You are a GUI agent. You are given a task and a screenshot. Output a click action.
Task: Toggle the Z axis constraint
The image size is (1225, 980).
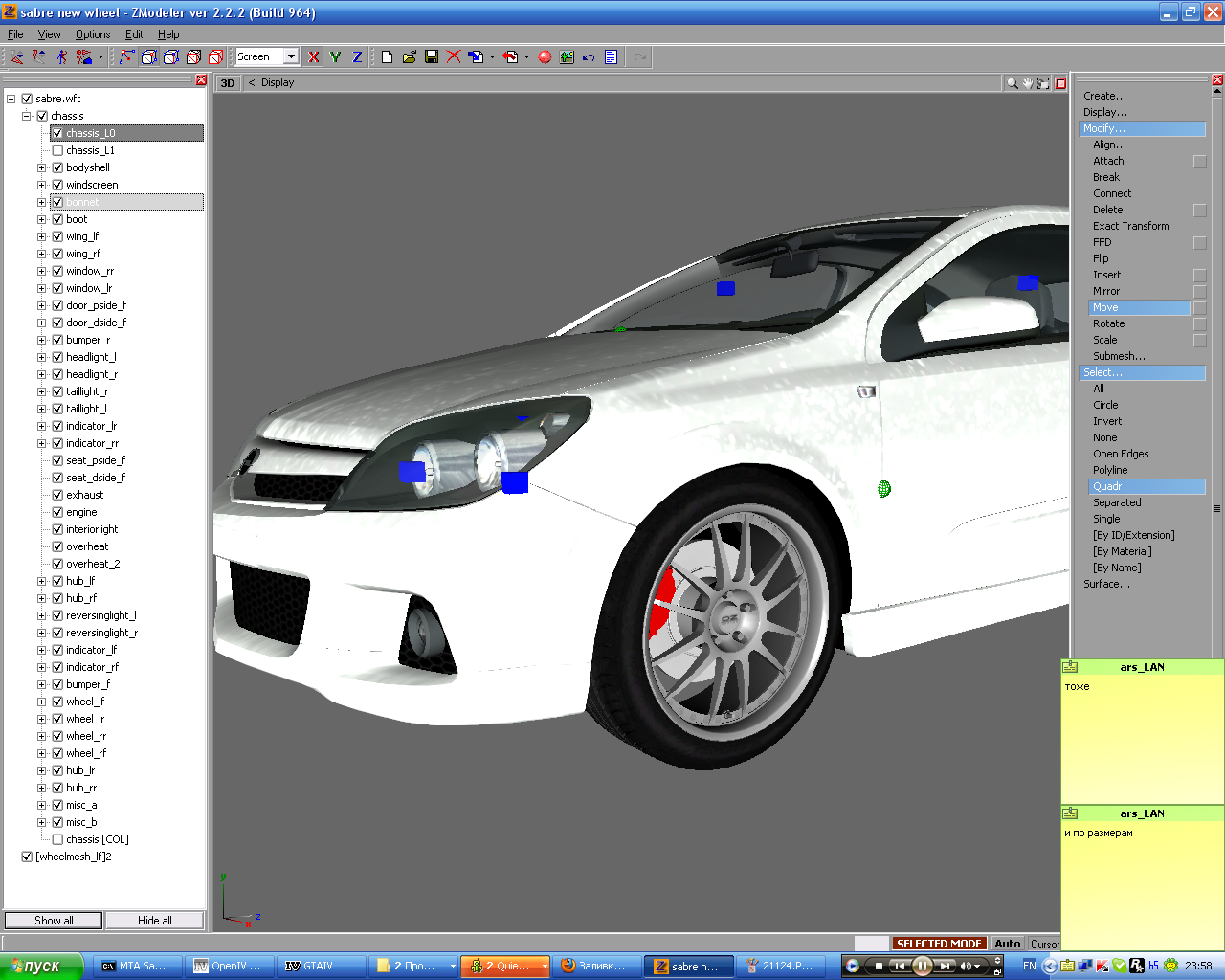pyautogui.click(x=357, y=57)
